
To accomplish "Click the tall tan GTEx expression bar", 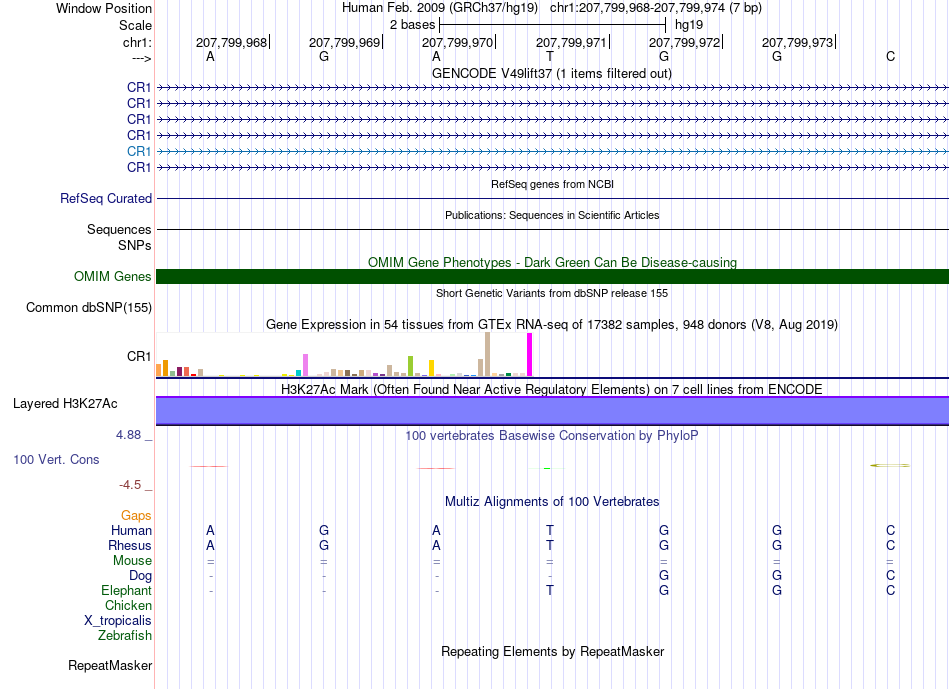I will click(x=488, y=354).
